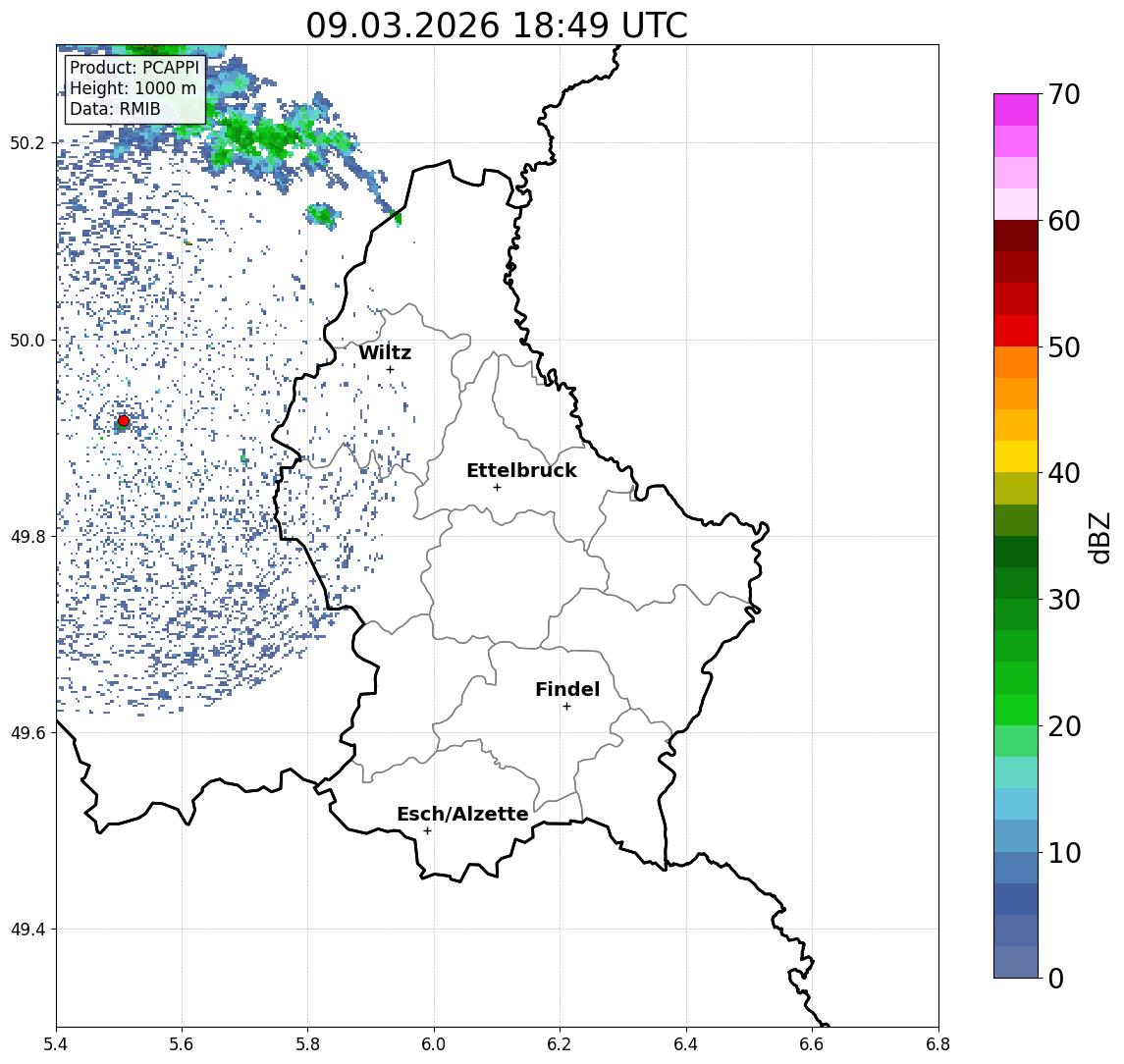Click the latitude axis label 49.4
The image size is (1124, 1064).
pyautogui.click(x=27, y=930)
